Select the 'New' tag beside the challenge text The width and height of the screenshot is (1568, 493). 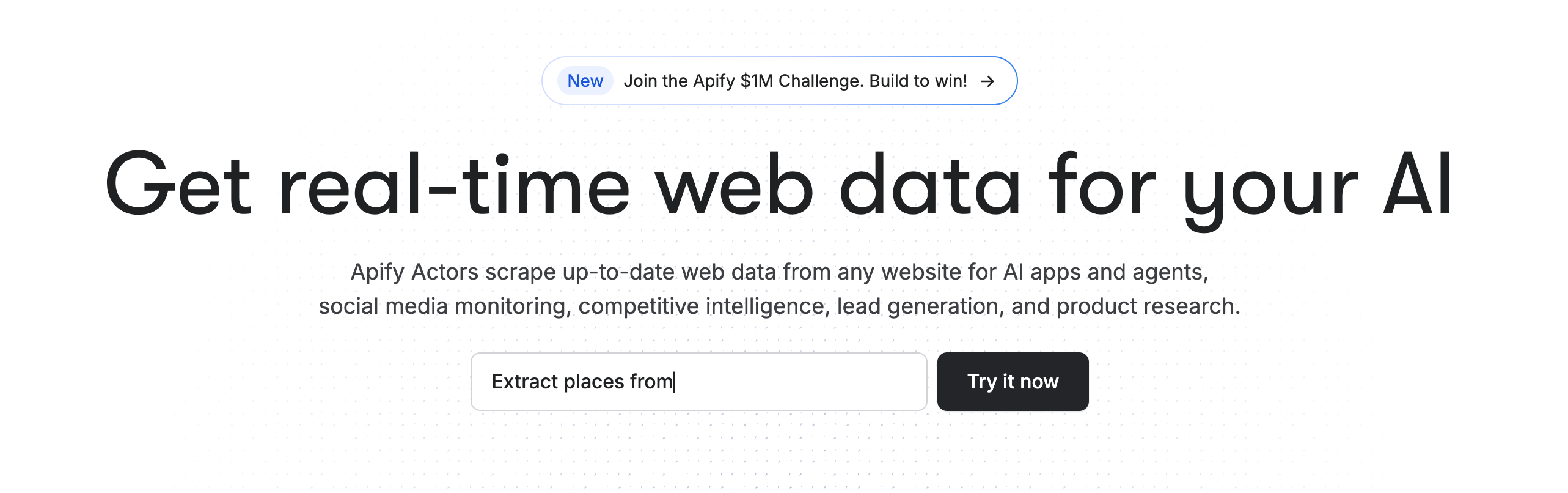[x=584, y=80]
